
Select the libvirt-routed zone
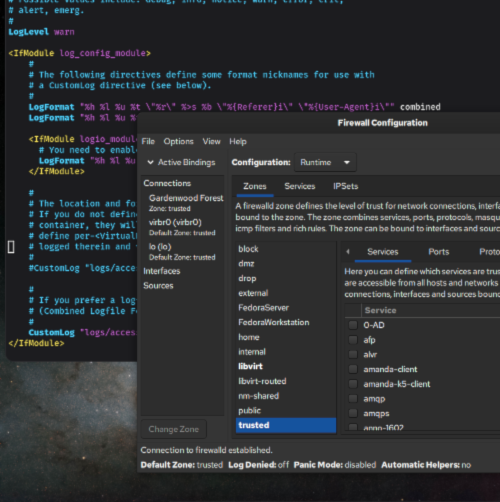tap(286, 381)
